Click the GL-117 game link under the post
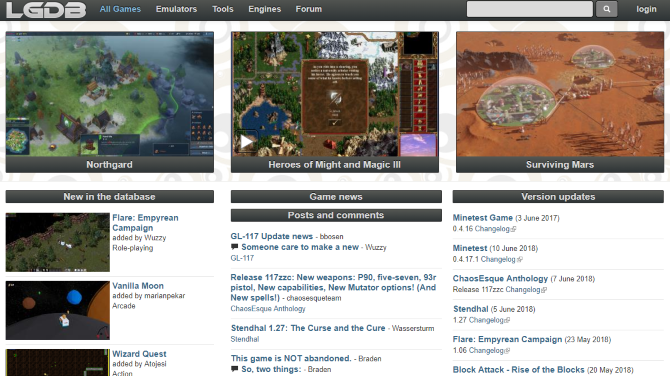Image resolution: width=670 pixels, height=376 pixels. 242,258
